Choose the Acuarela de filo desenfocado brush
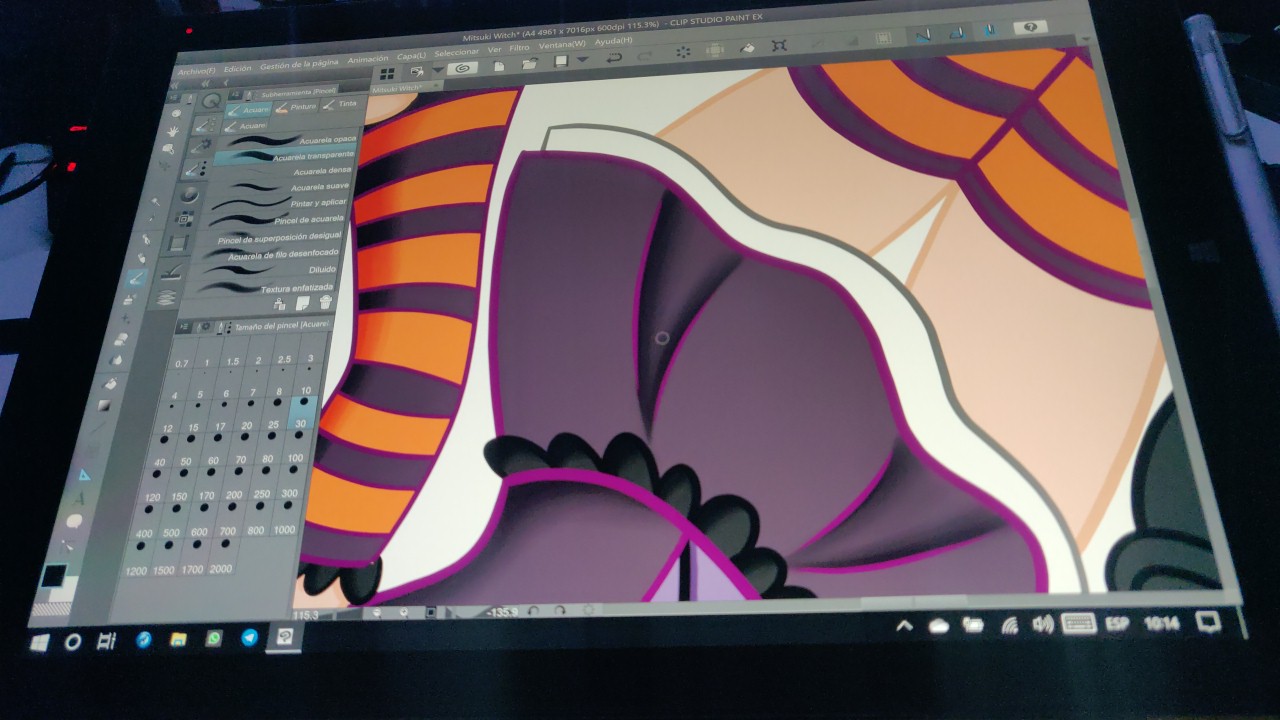 point(270,252)
